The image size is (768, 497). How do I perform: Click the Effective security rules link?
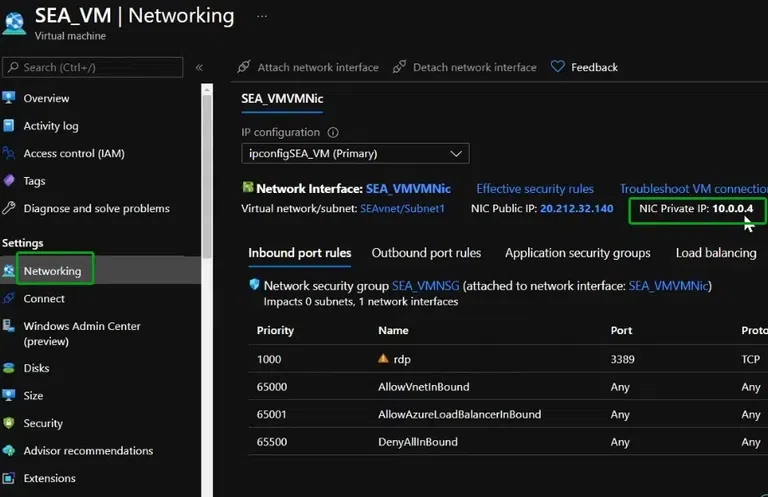tap(534, 188)
